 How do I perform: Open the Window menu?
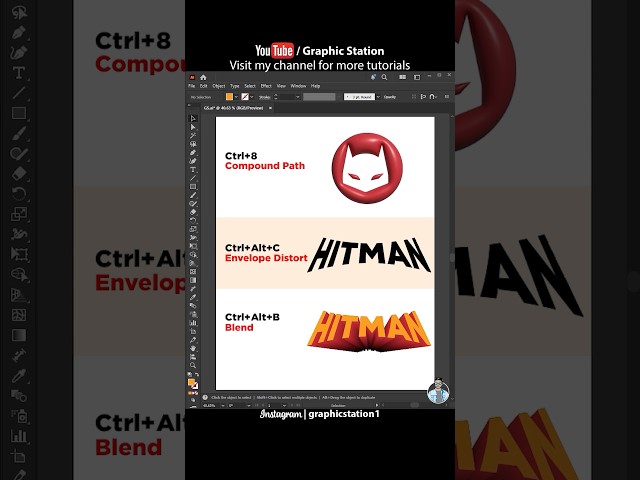point(298,86)
